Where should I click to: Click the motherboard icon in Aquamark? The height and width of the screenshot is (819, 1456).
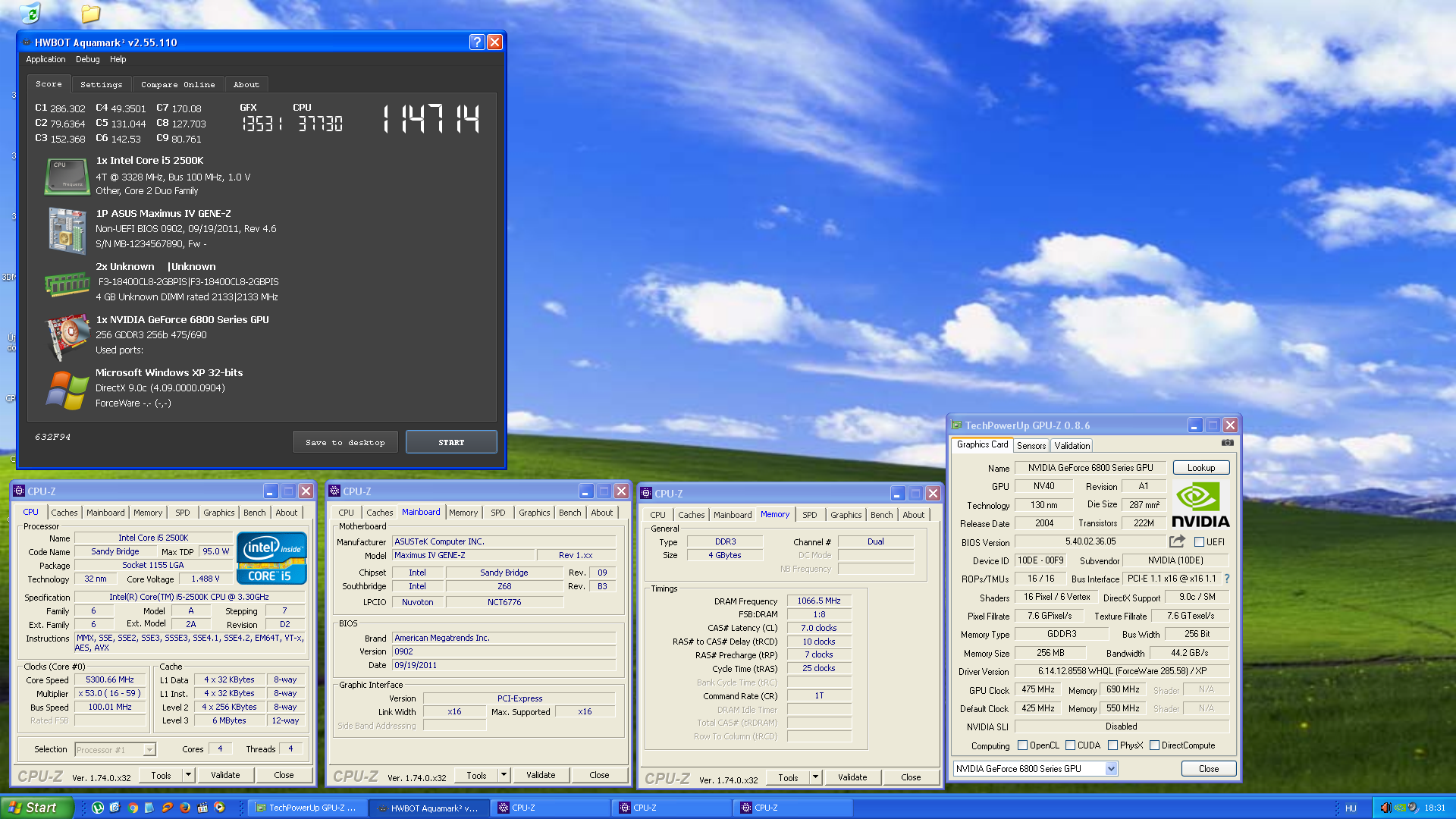(x=67, y=230)
